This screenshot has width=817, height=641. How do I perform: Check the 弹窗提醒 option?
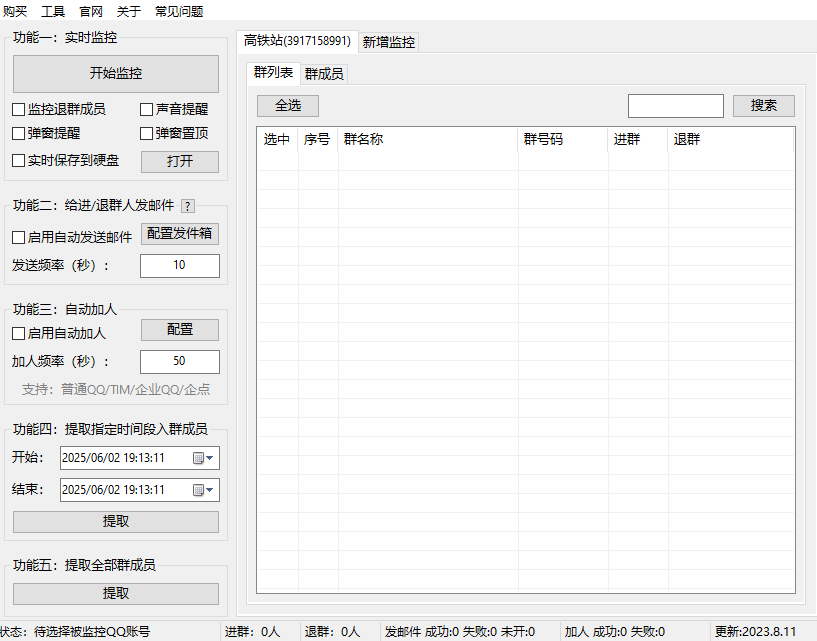(x=19, y=133)
